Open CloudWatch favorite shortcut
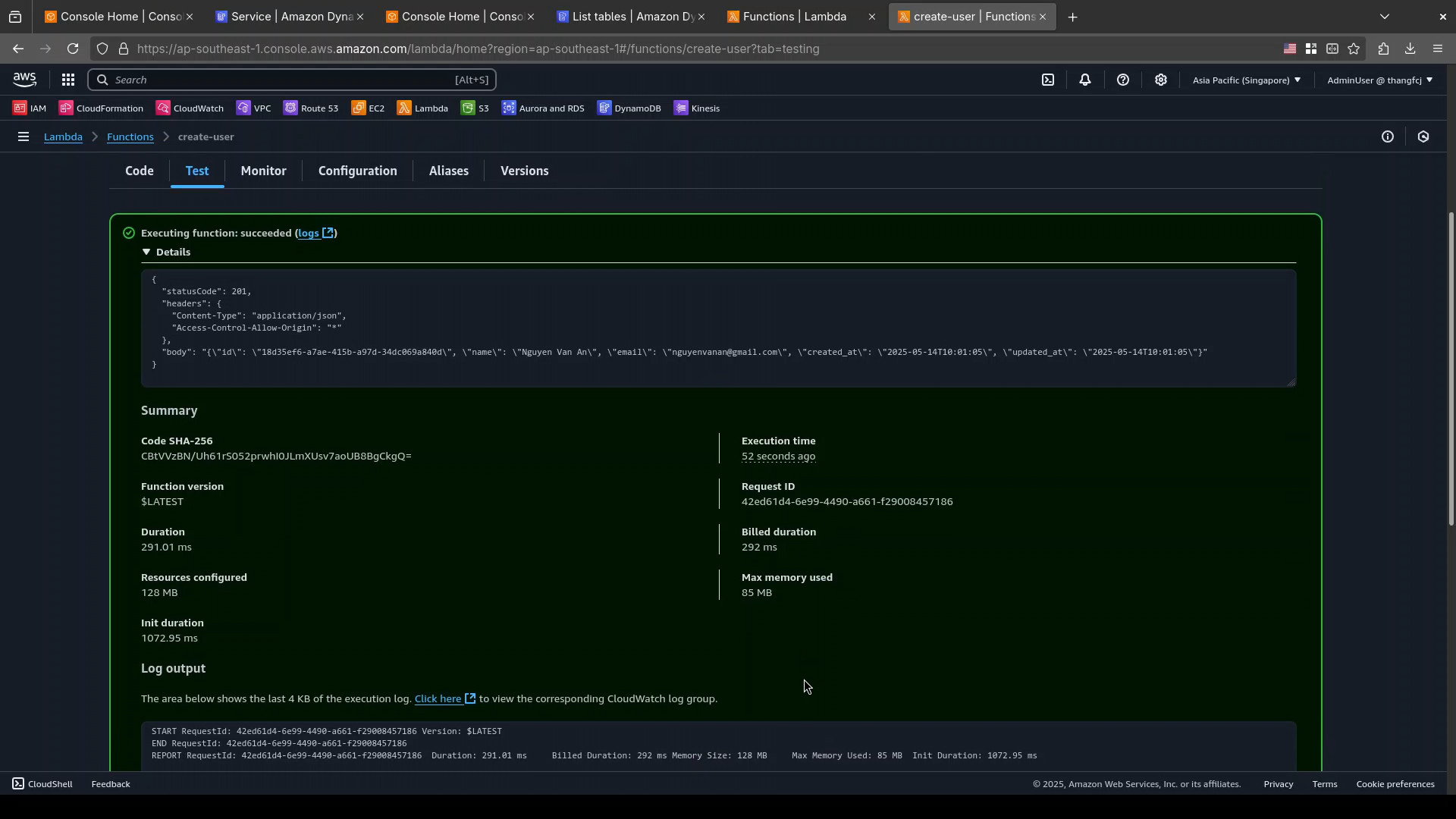The height and width of the screenshot is (819, 1456). 190,108
